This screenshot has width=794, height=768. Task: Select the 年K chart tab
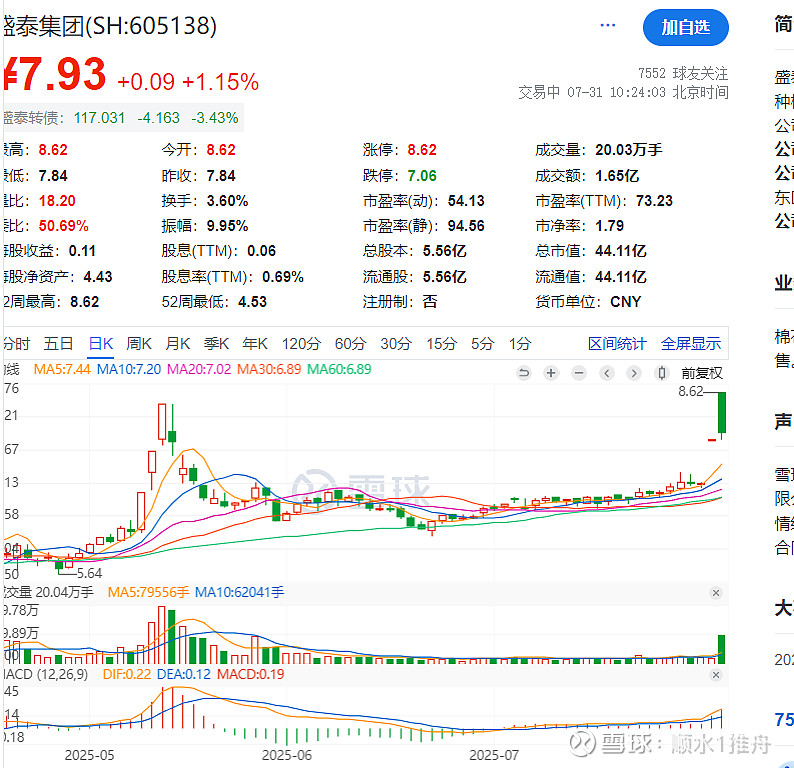coord(255,344)
